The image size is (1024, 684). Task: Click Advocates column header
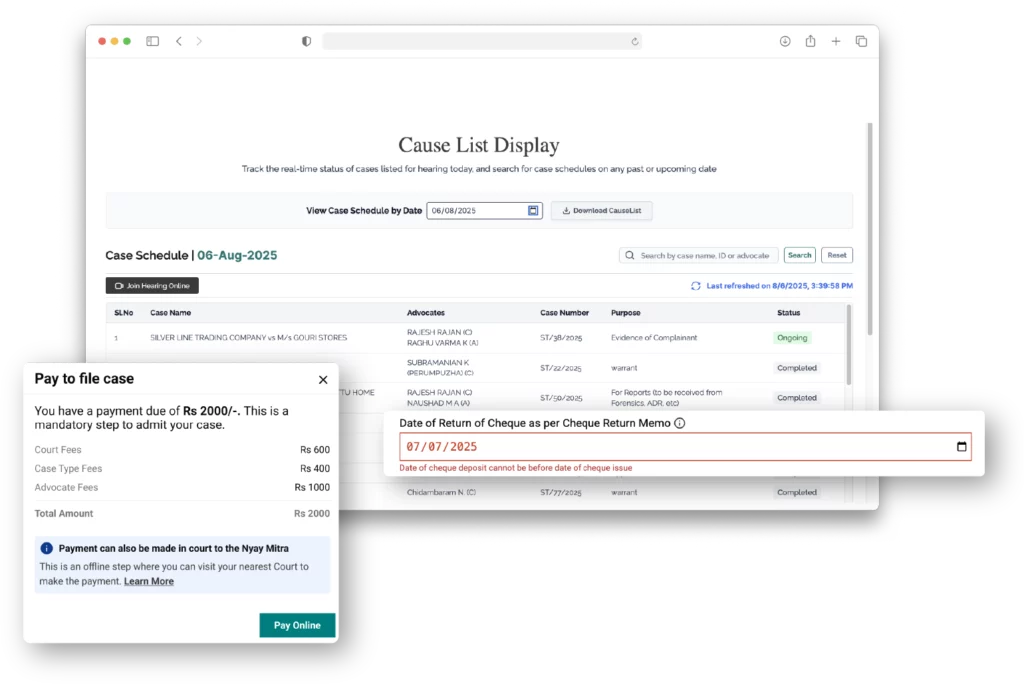pyautogui.click(x=426, y=313)
